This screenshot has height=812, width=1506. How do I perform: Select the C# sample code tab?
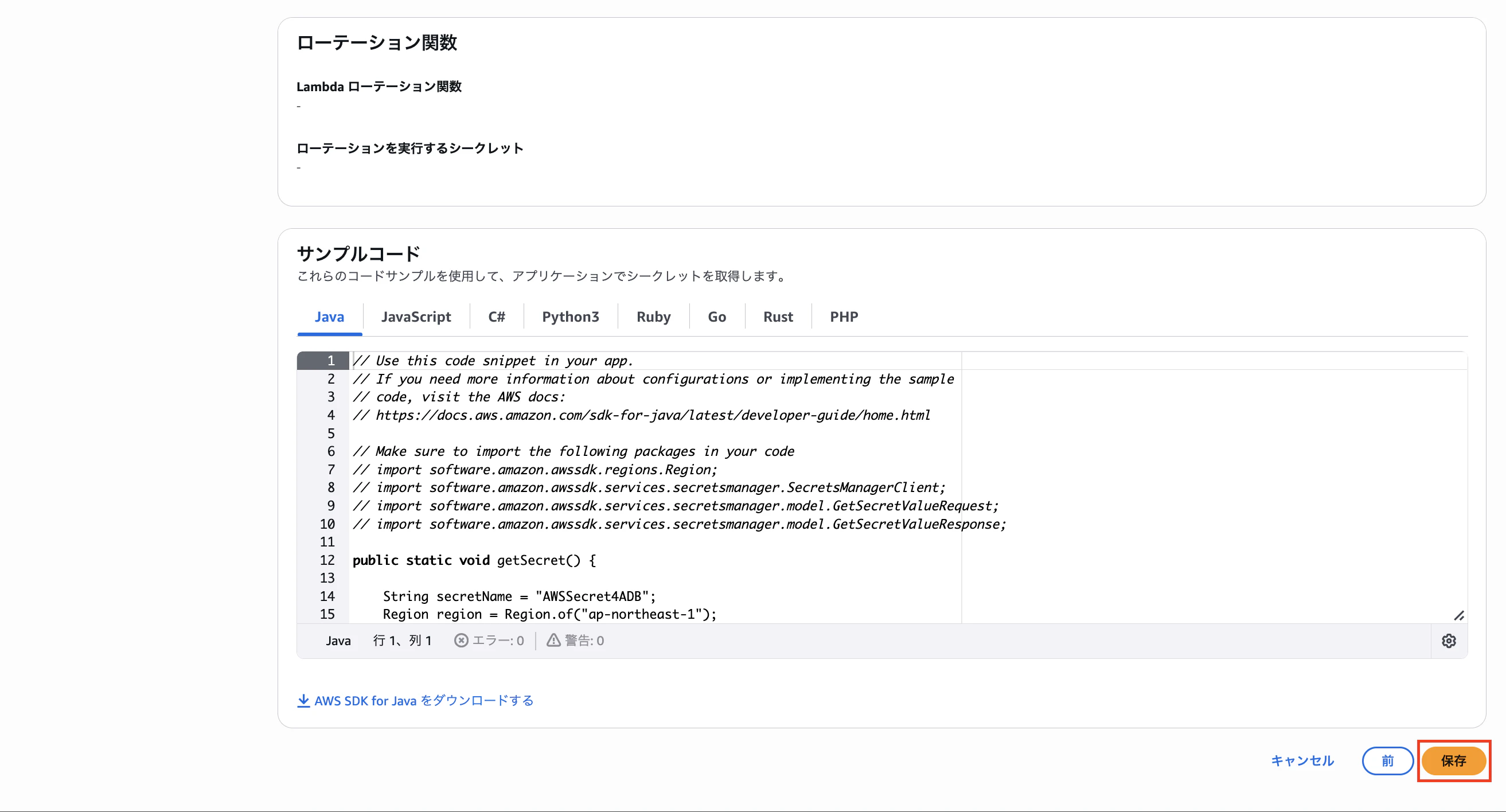click(x=496, y=317)
